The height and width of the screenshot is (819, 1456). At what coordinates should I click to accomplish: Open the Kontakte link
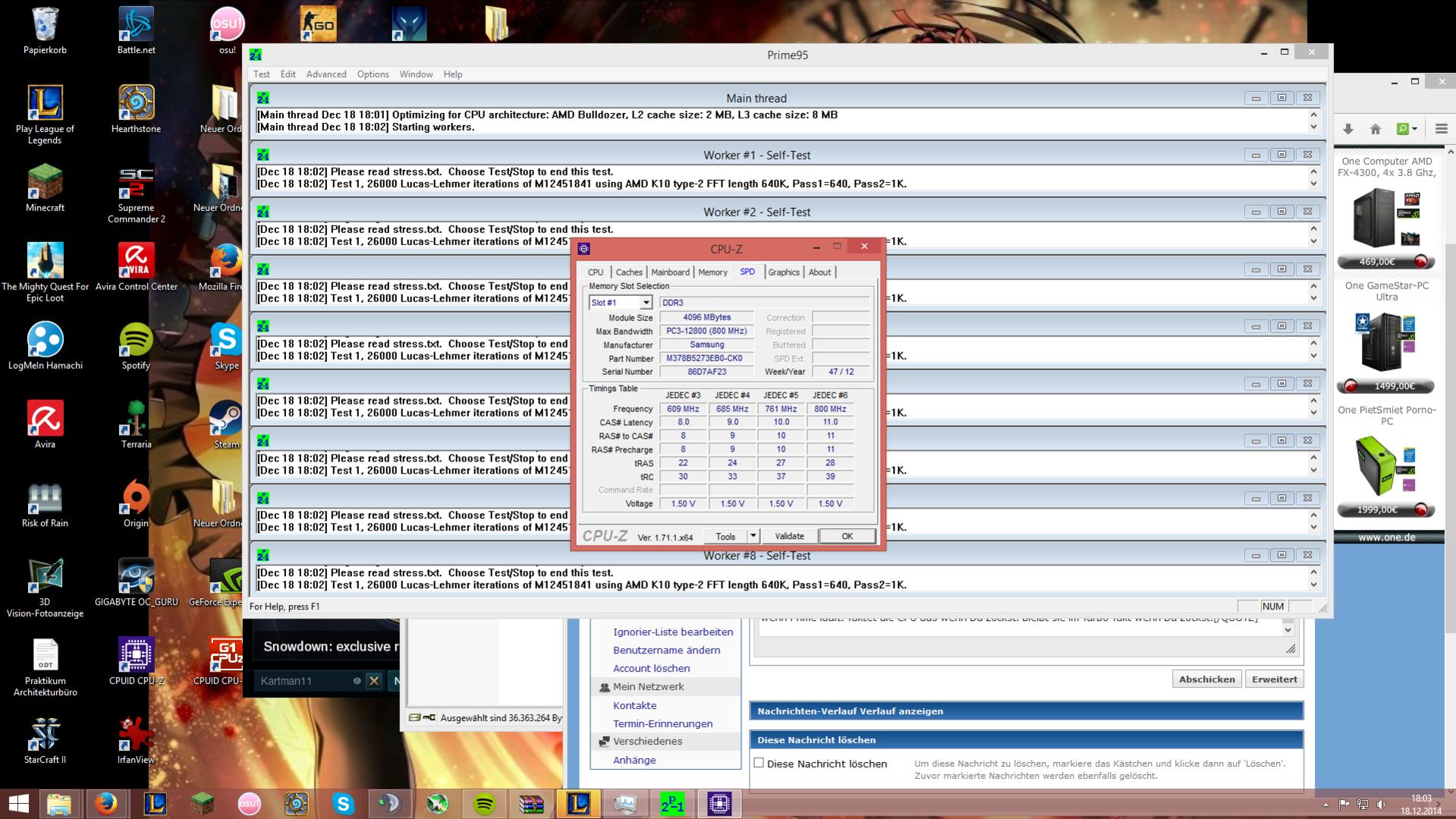634,705
